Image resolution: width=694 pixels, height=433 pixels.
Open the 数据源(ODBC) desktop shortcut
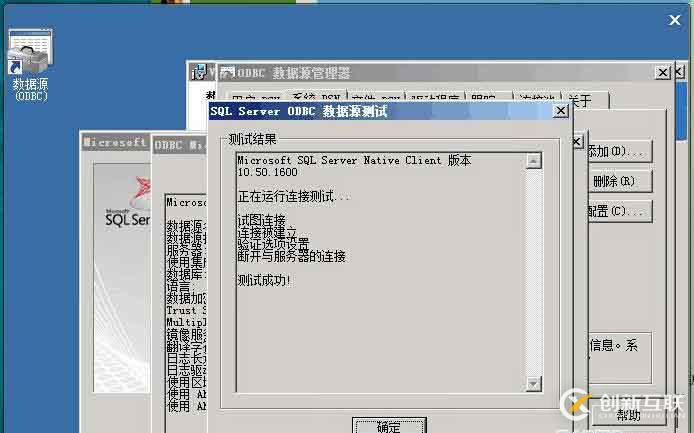click(30, 65)
